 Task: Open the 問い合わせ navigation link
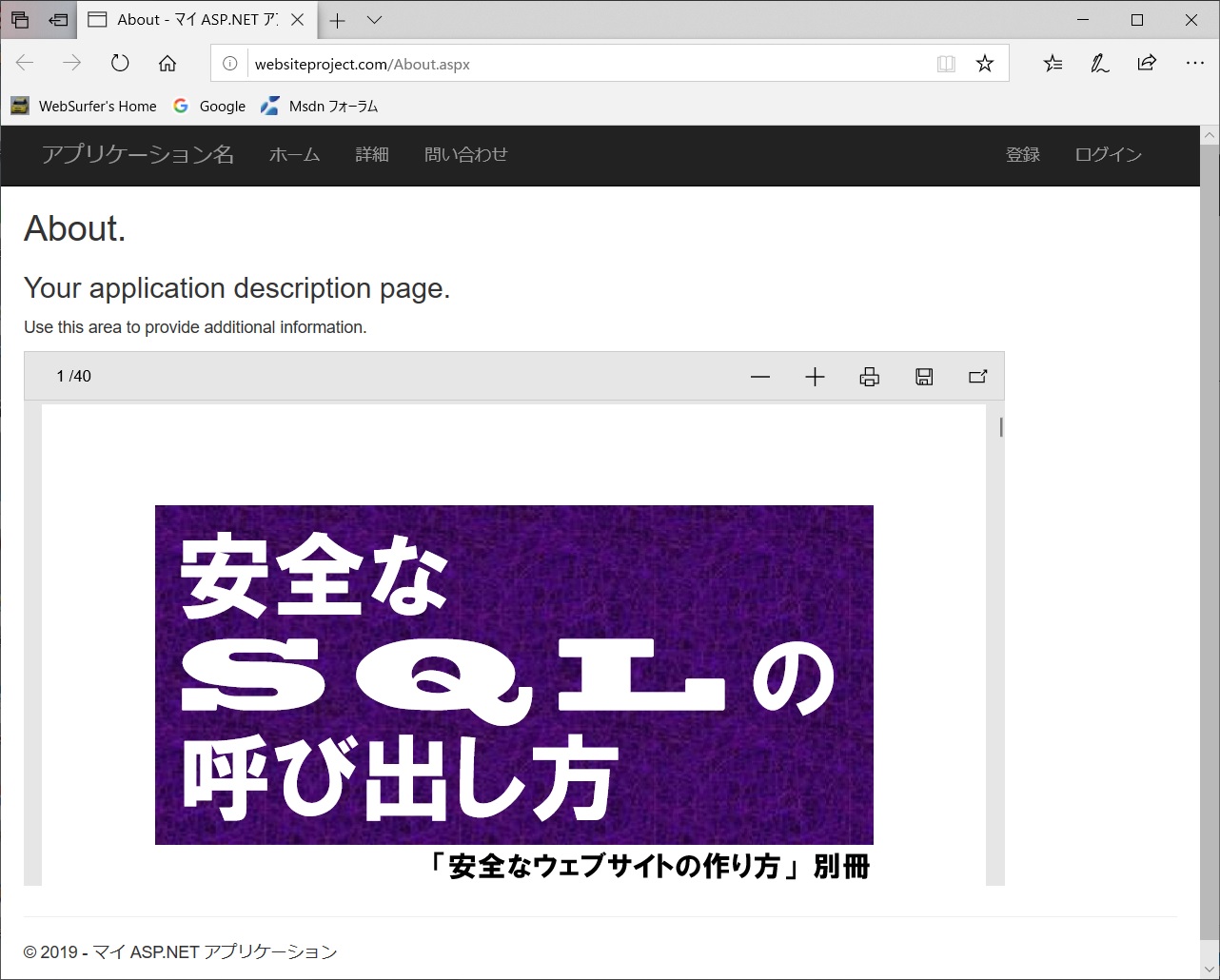click(x=465, y=155)
